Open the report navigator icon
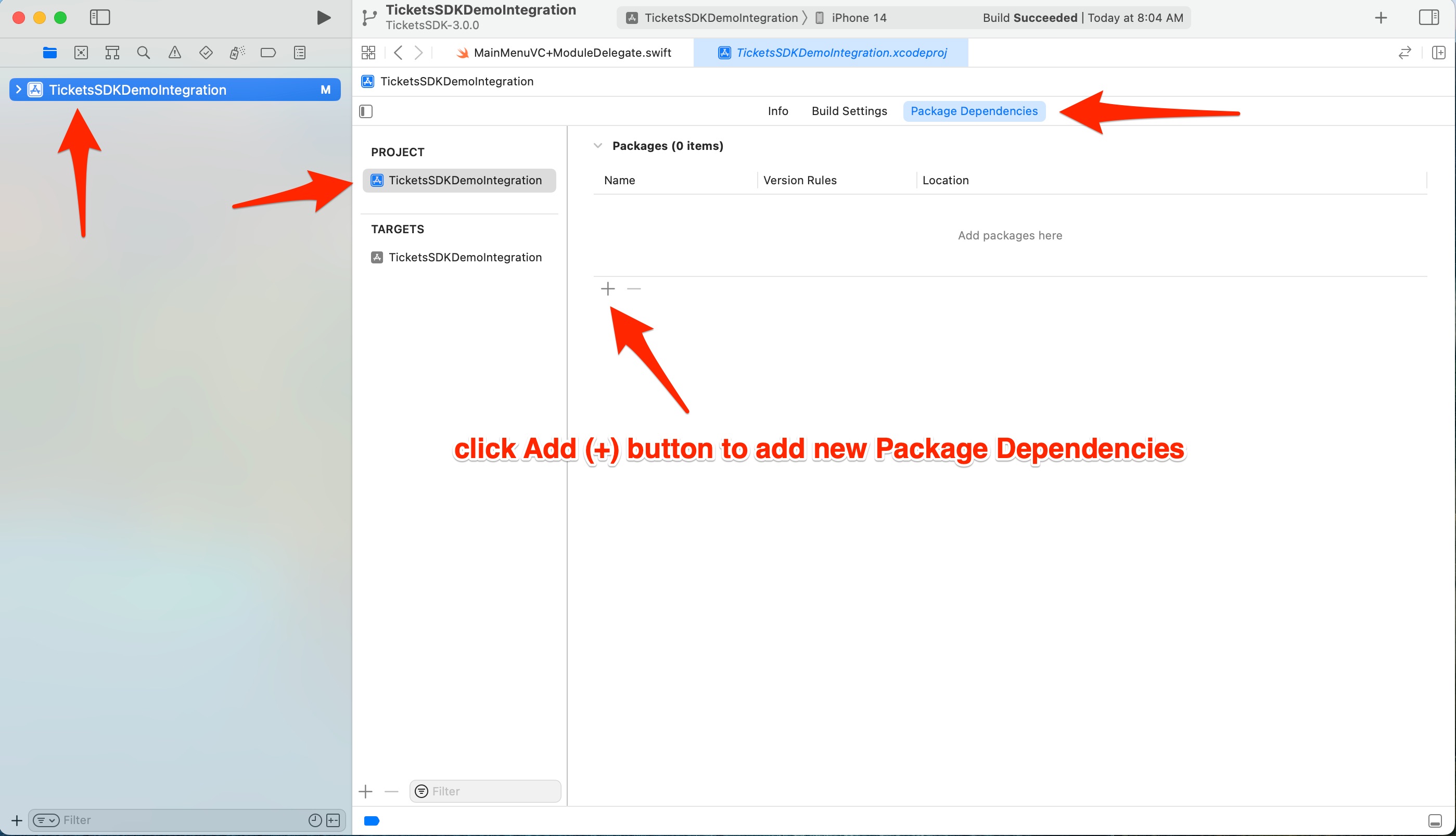 [x=300, y=53]
